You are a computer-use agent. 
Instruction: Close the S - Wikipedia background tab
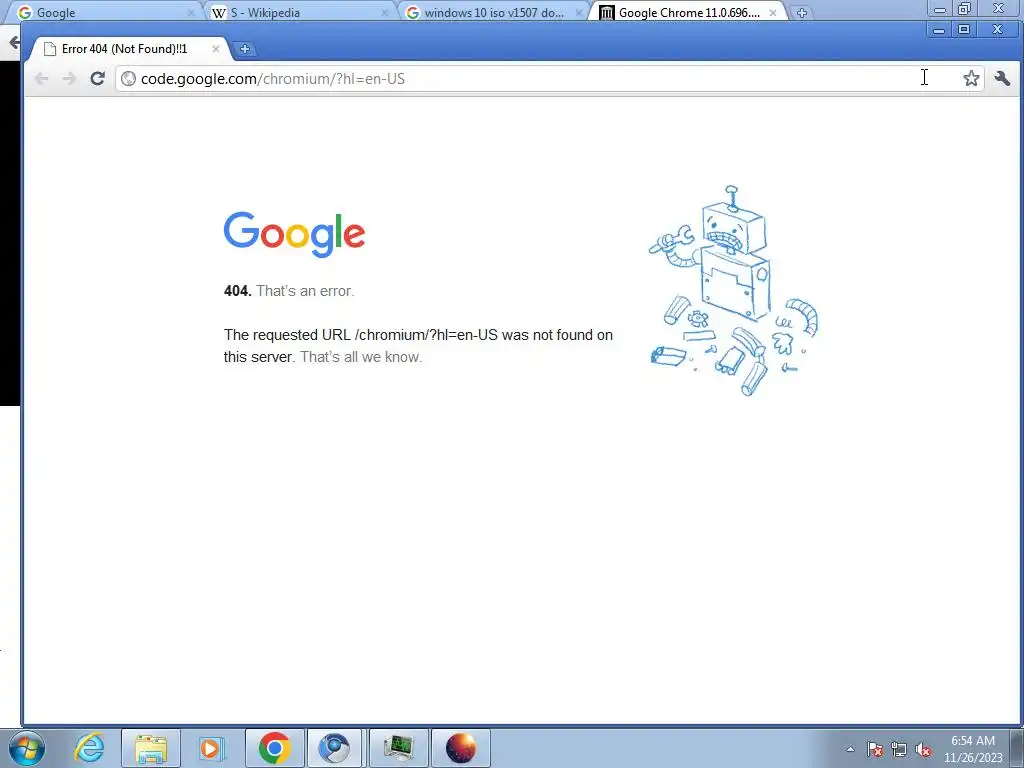click(x=385, y=12)
